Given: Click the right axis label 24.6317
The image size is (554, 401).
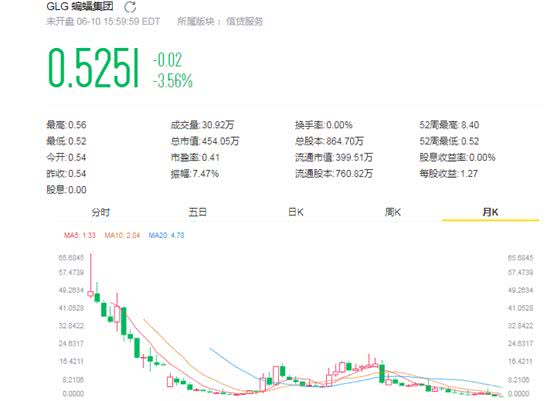Looking at the screenshot, I should [x=520, y=343].
